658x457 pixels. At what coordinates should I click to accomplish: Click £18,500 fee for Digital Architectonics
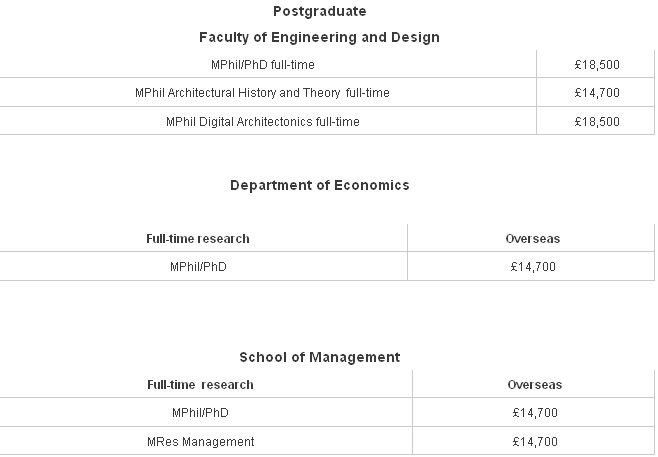[x=597, y=122]
